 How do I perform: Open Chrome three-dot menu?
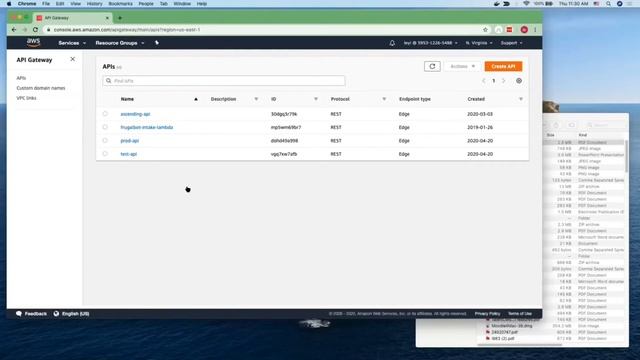point(535,30)
